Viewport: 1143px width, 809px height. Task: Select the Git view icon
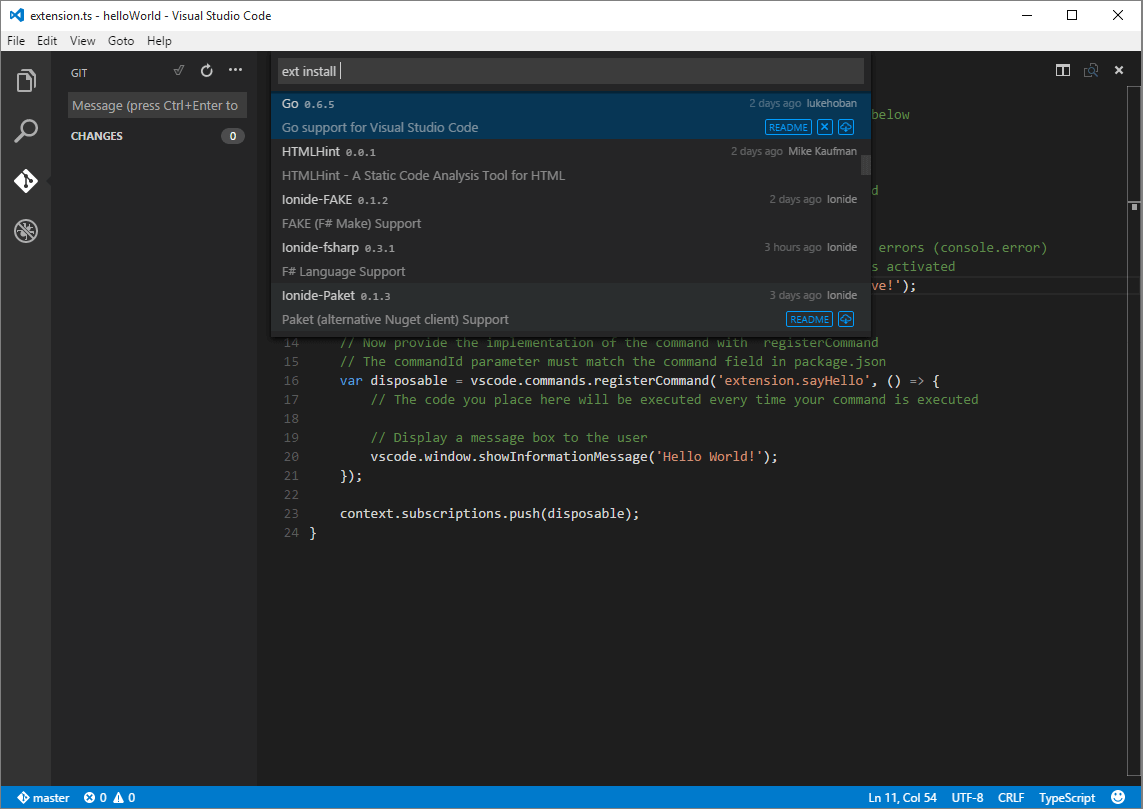26,181
